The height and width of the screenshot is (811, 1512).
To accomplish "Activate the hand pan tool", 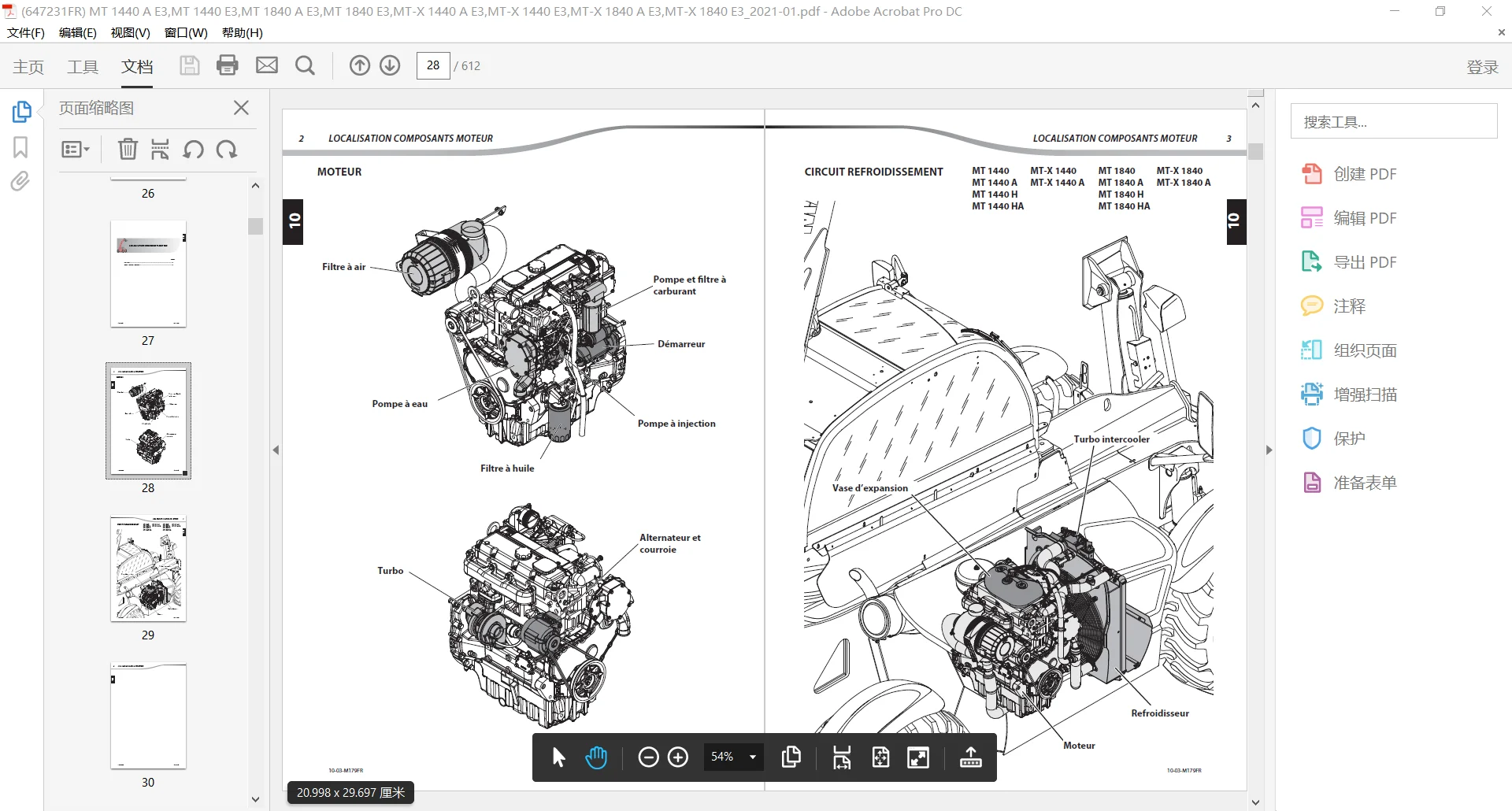I will 597,757.
